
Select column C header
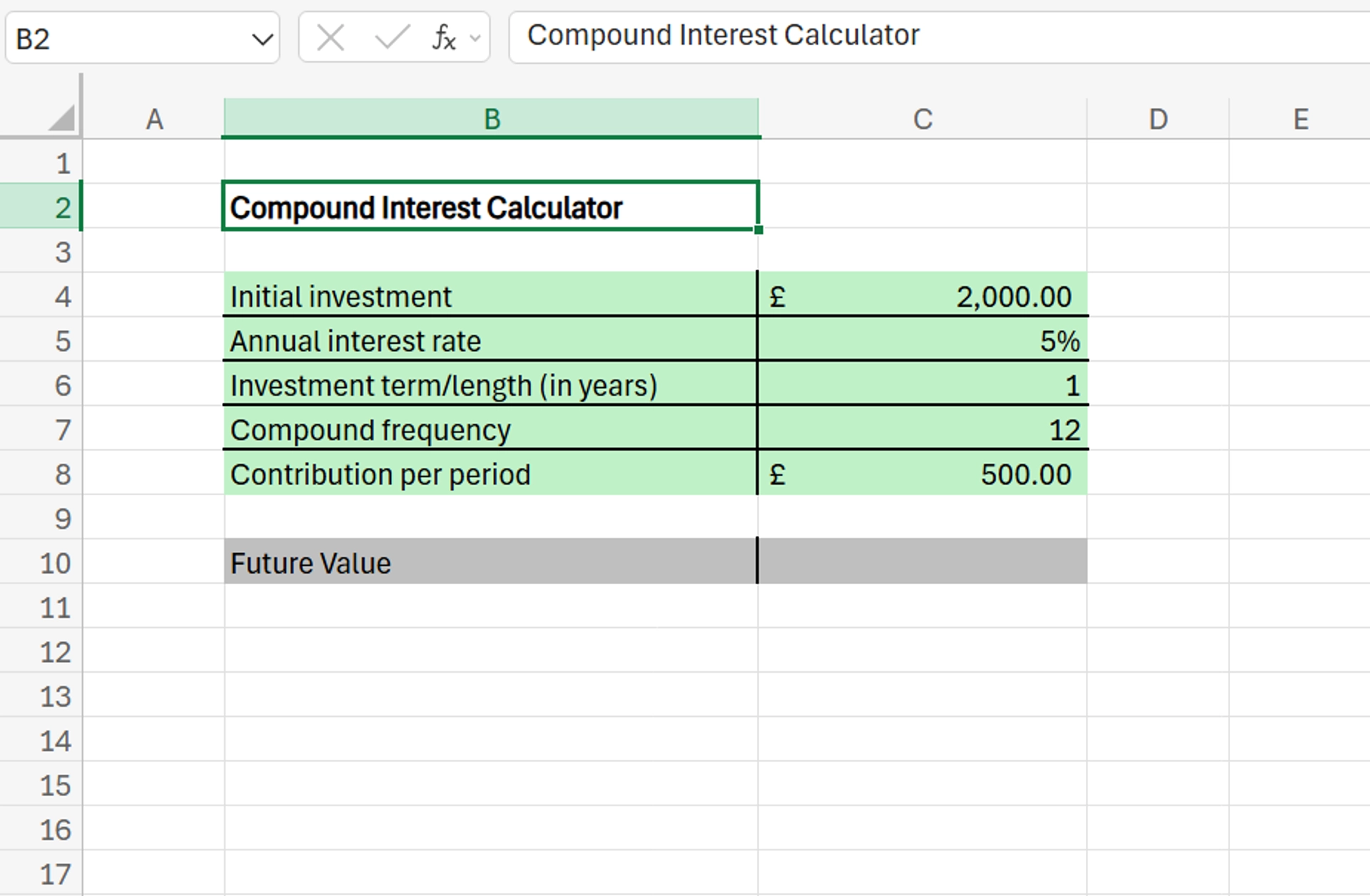click(x=922, y=118)
